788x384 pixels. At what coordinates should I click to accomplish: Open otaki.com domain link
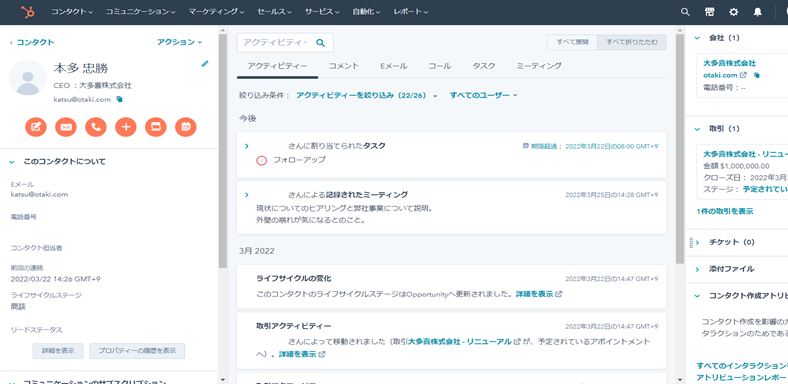tap(720, 75)
